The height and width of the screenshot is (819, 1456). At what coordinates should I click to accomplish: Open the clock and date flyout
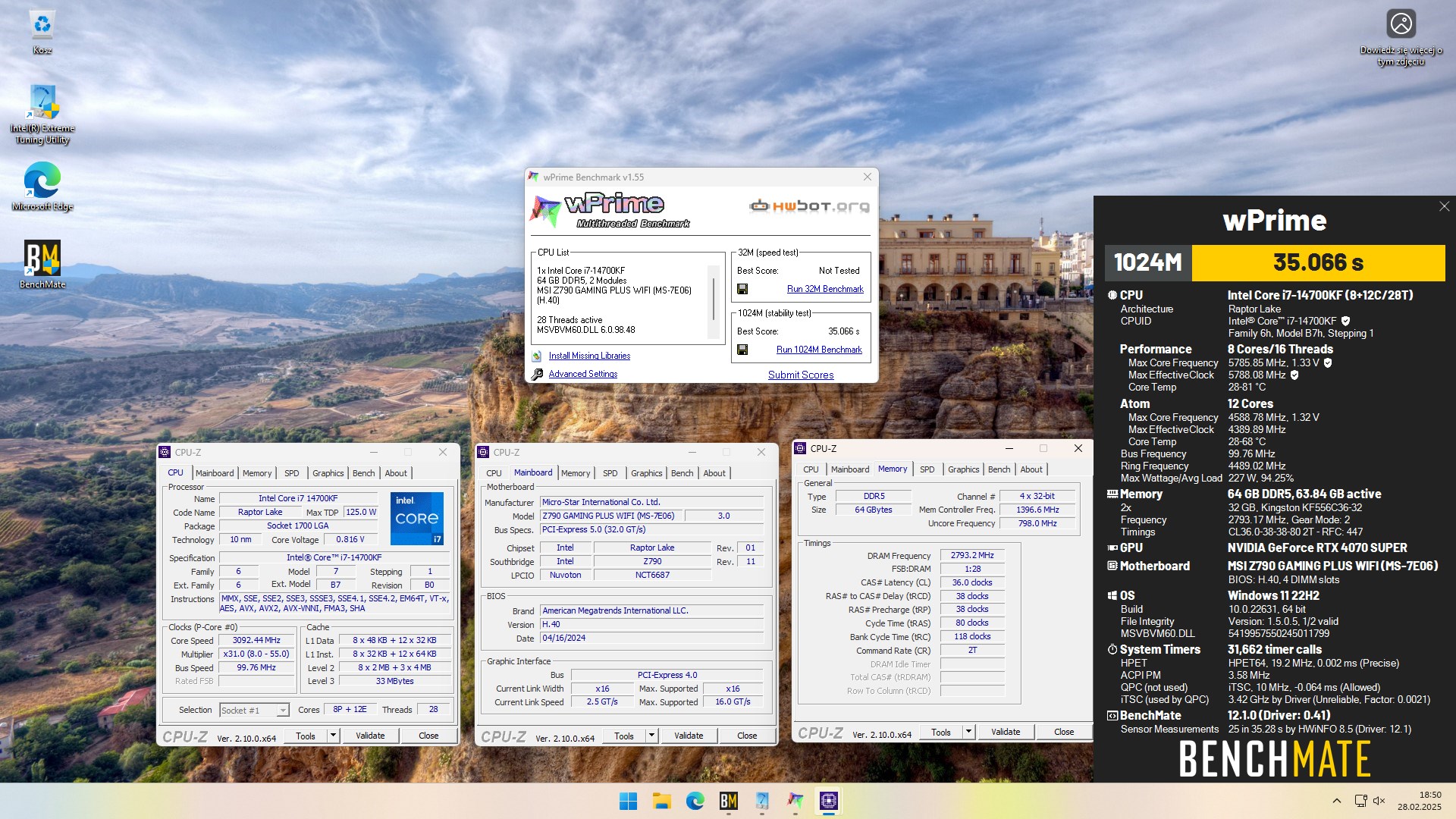(1420, 801)
